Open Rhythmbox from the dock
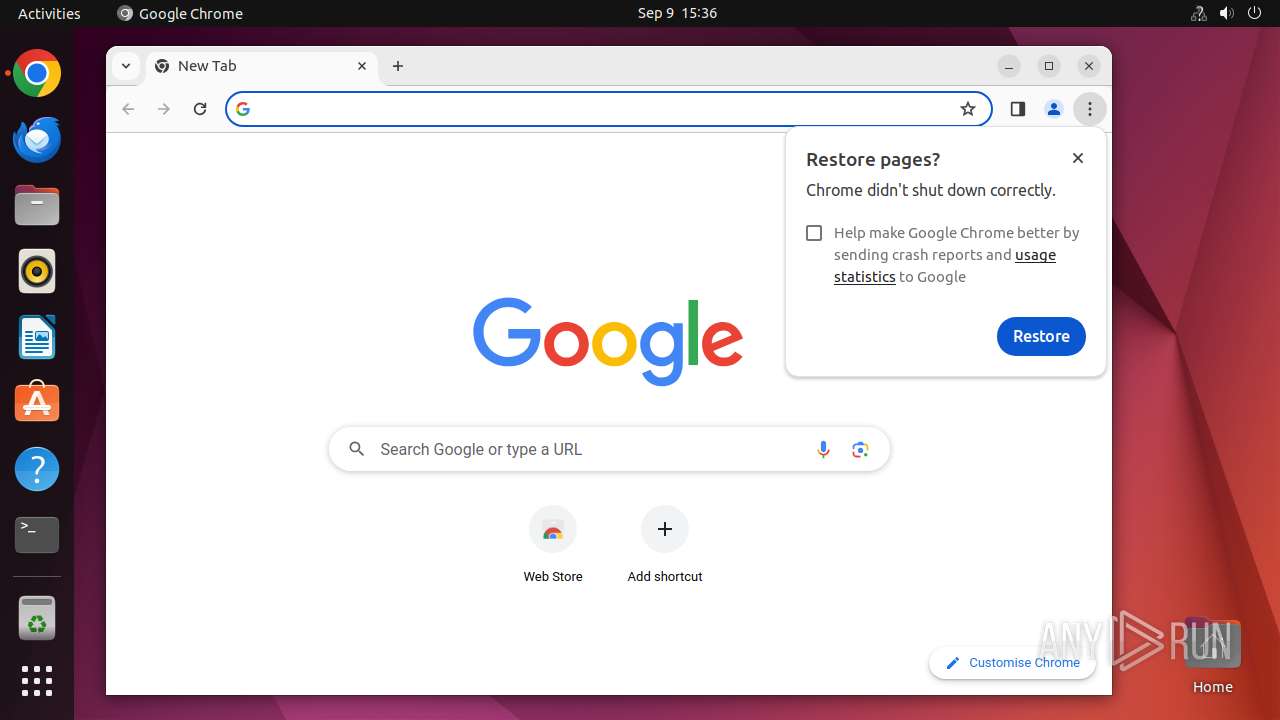The image size is (1280, 720). coord(37,271)
